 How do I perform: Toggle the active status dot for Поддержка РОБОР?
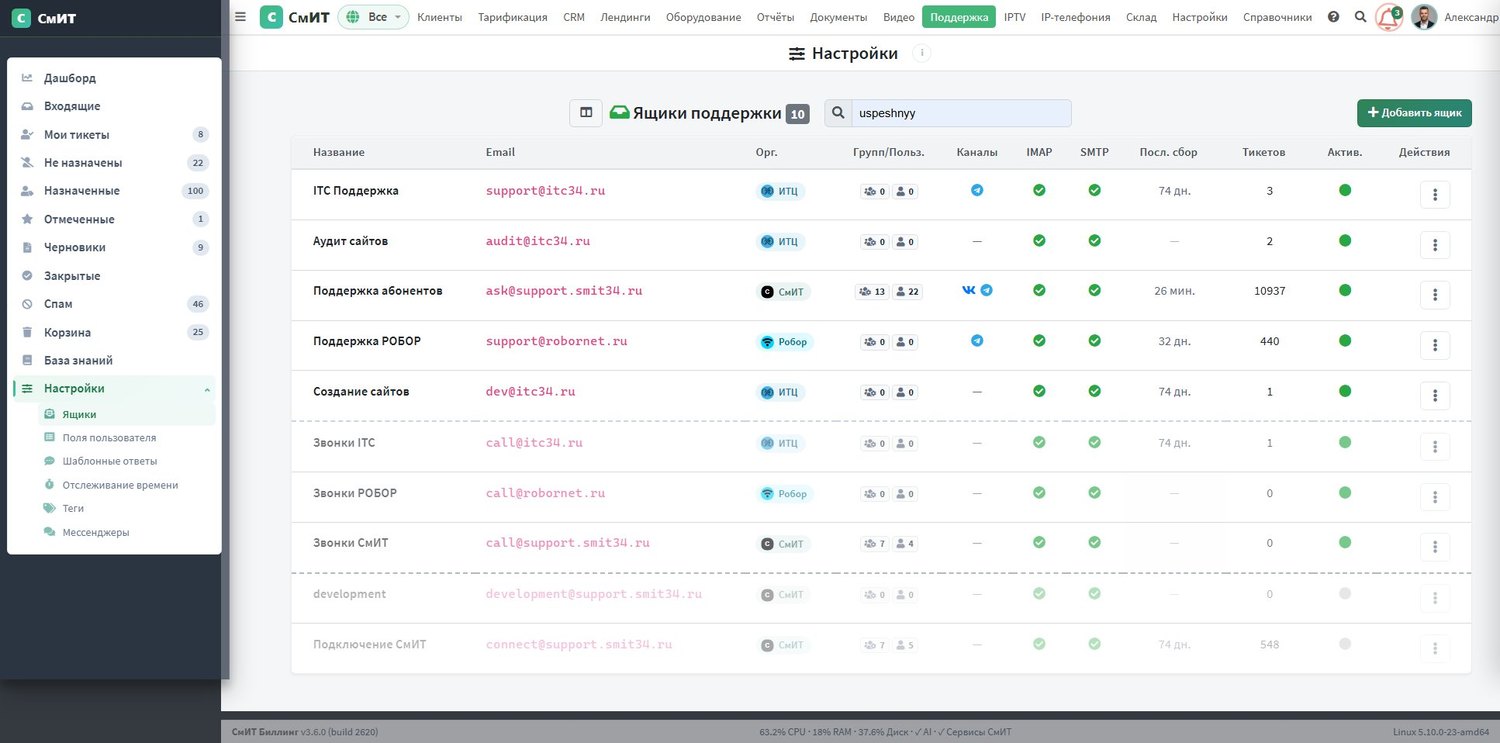click(1345, 341)
